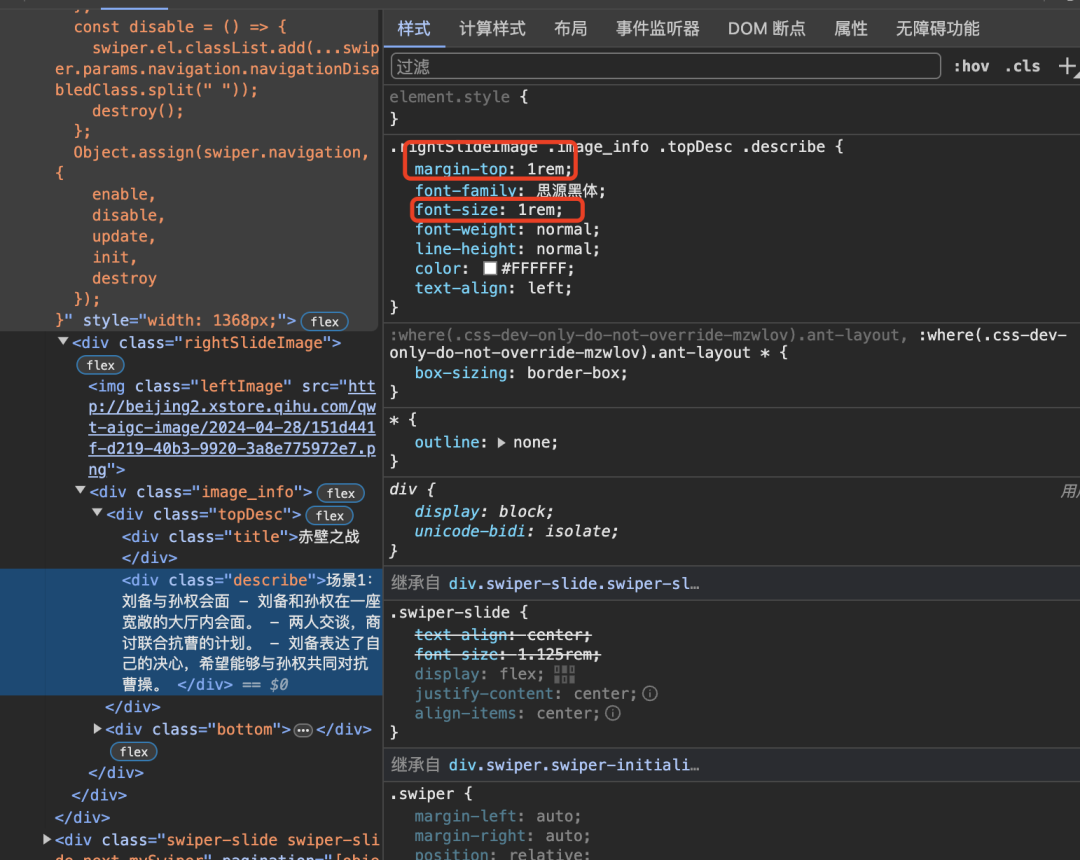Viewport: 1080px width, 860px height.
Task: Click info icon next to align-items: center
Action: (613, 713)
